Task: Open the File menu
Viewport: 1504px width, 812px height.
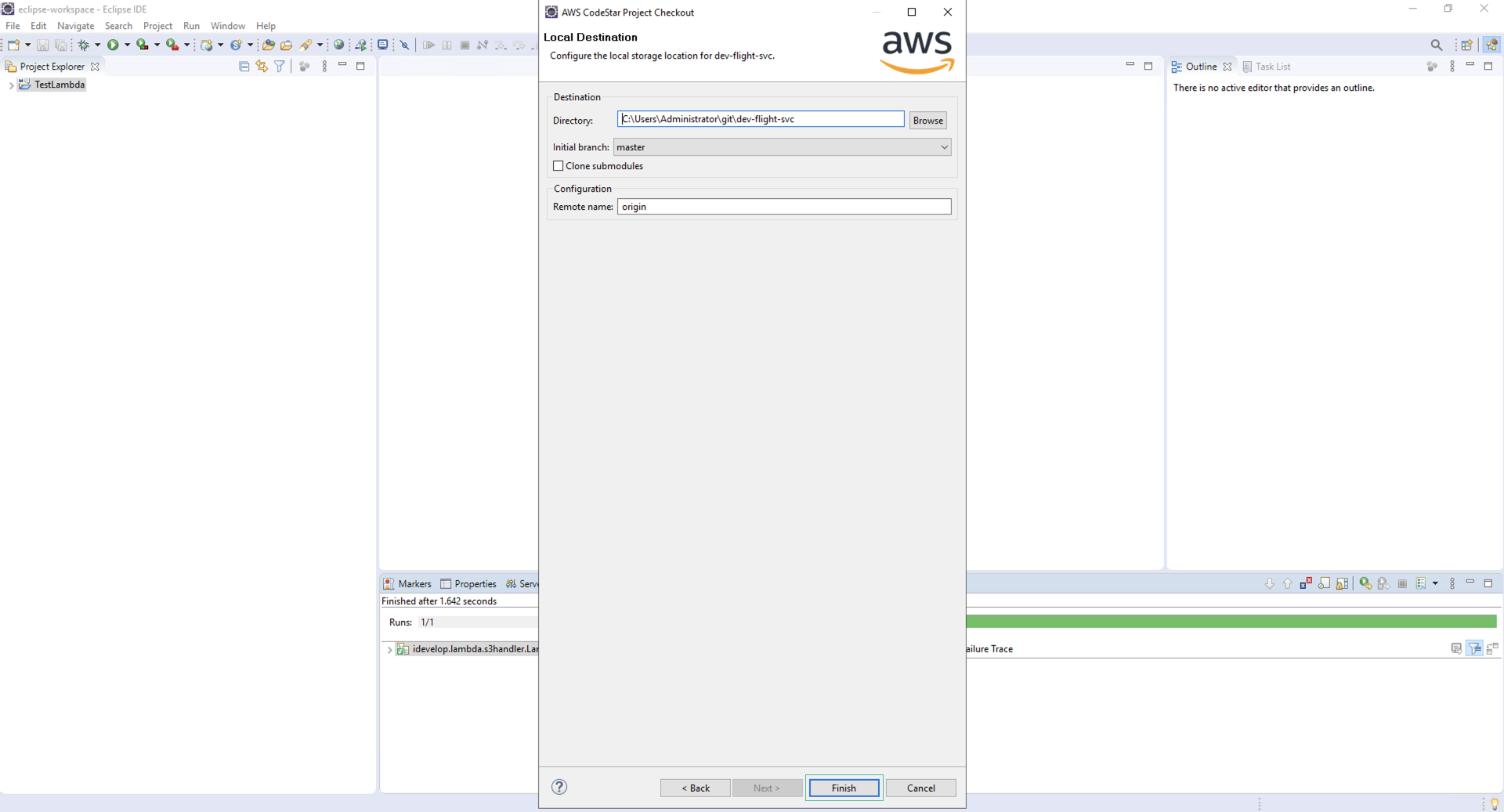Action: tap(13, 26)
